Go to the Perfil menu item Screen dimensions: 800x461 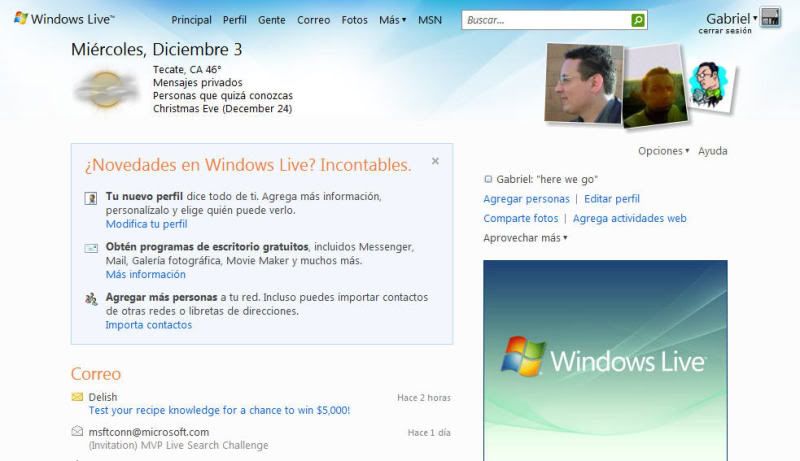coord(234,20)
